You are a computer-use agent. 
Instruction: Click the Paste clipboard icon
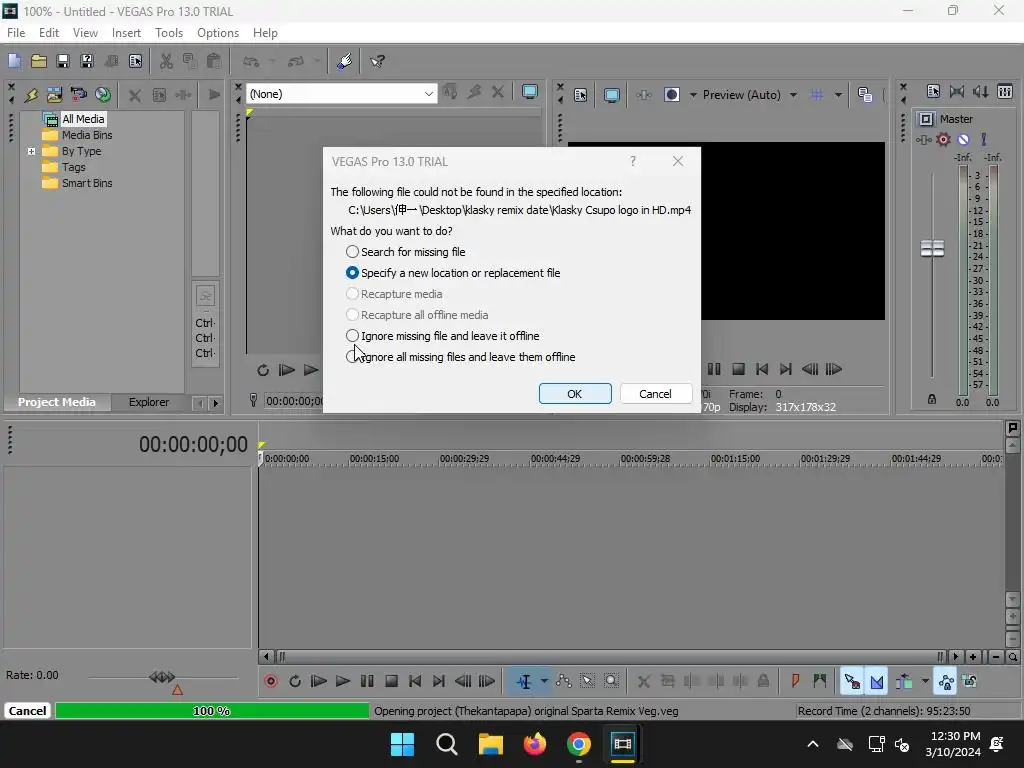pyautogui.click(x=214, y=61)
